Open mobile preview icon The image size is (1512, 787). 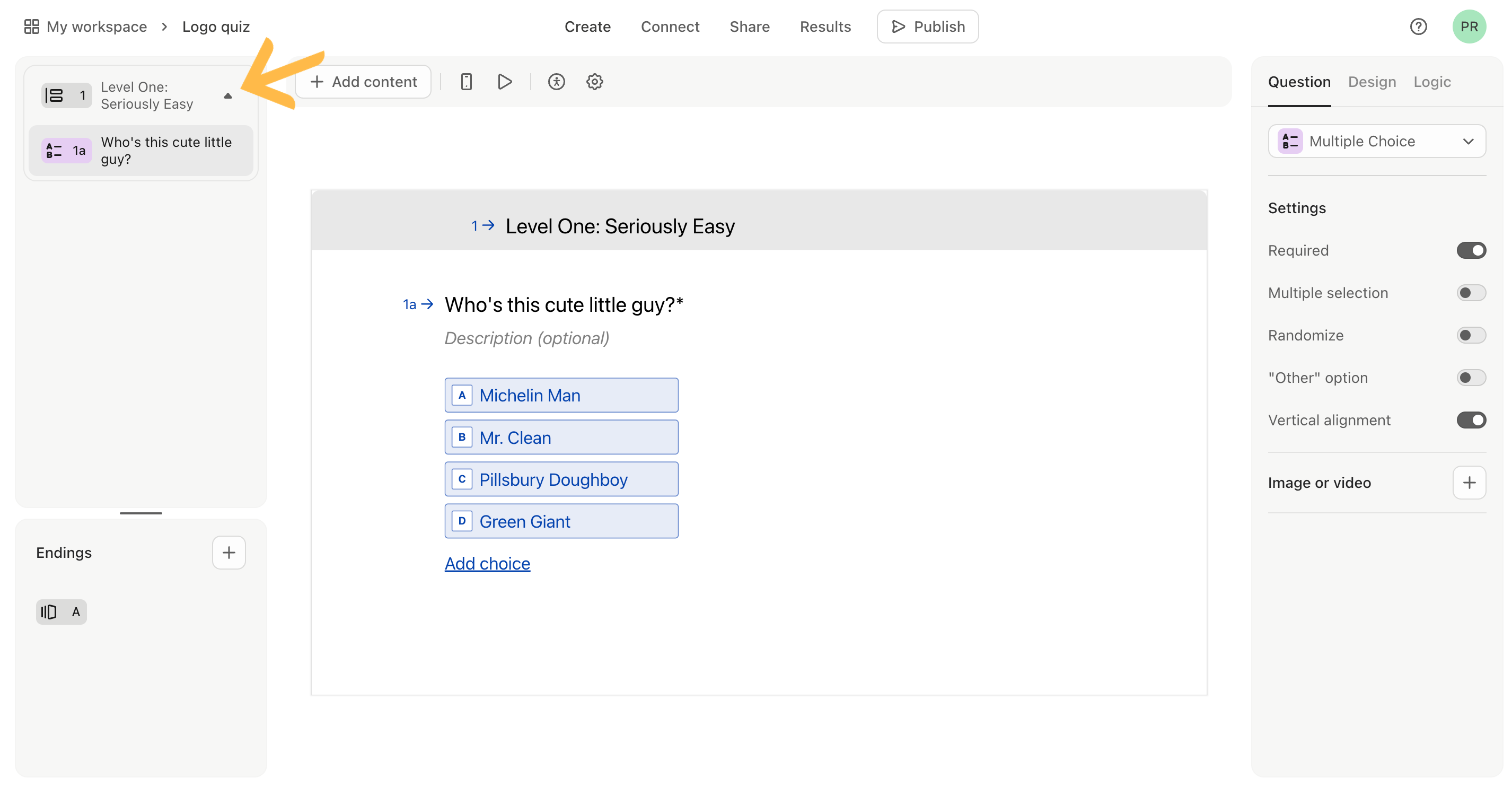466,82
